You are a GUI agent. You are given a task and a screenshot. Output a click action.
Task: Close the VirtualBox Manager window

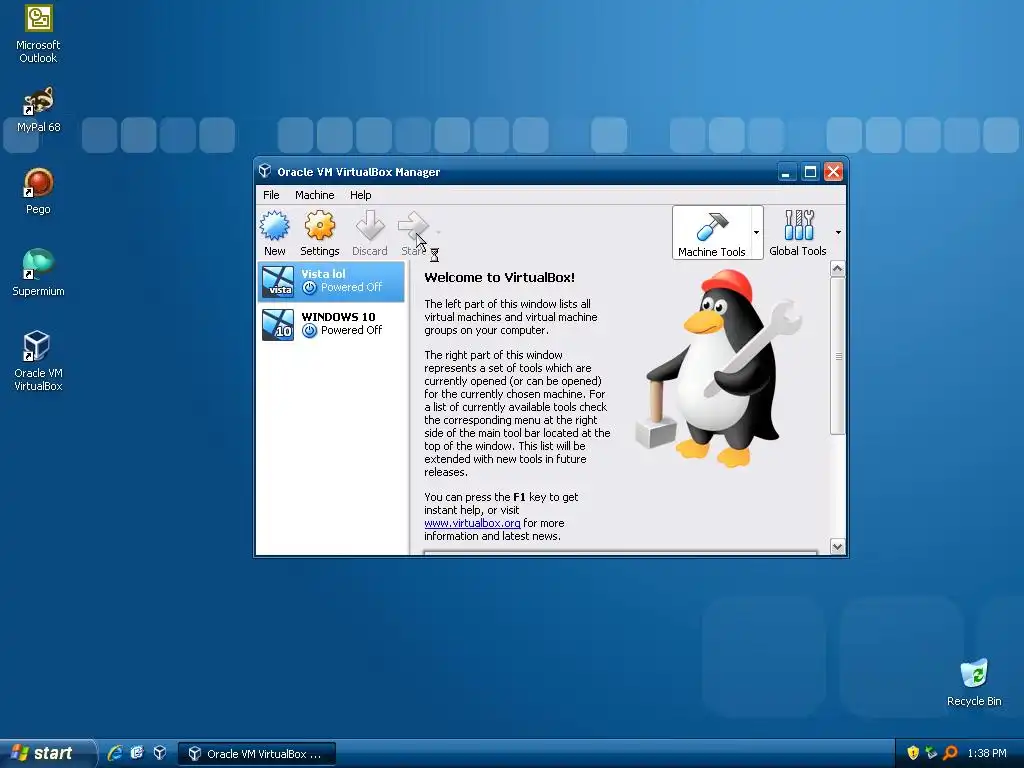click(x=833, y=172)
